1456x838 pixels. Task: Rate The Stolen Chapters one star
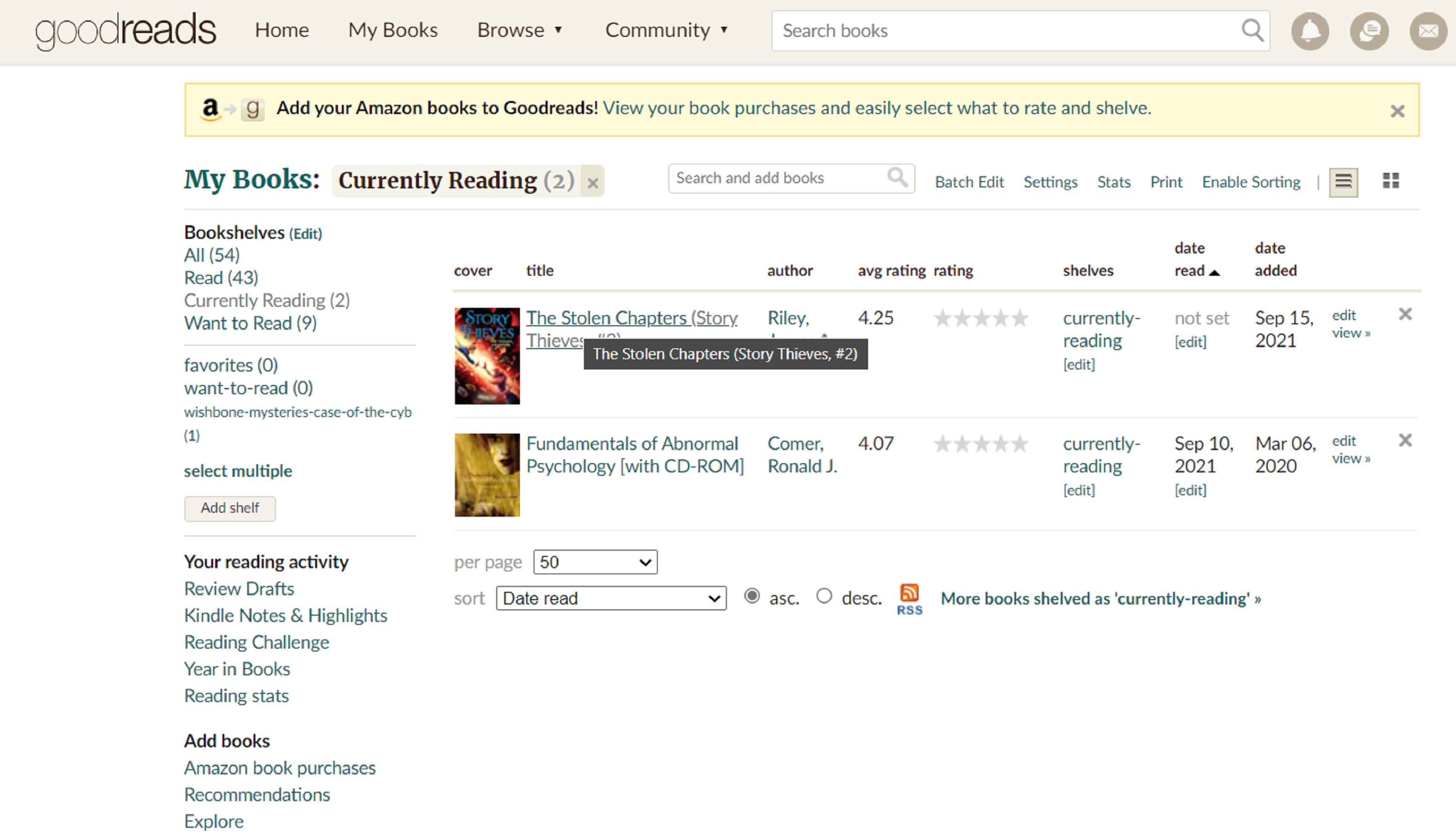(942, 318)
